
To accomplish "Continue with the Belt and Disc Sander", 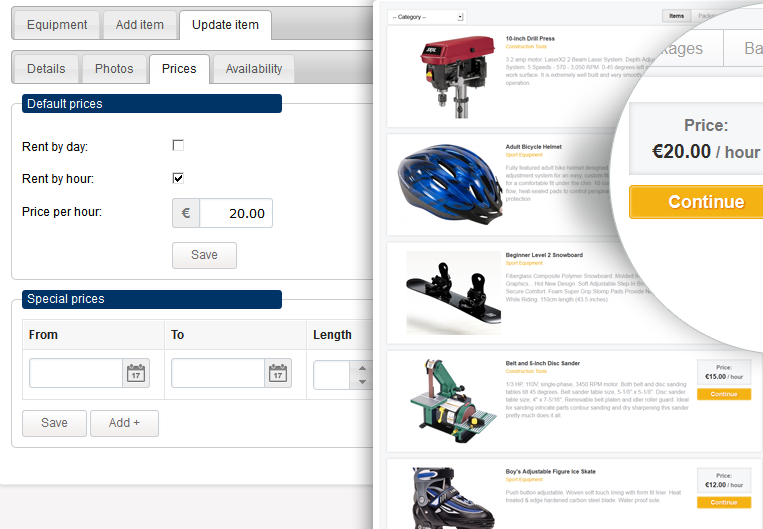I will [724, 394].
